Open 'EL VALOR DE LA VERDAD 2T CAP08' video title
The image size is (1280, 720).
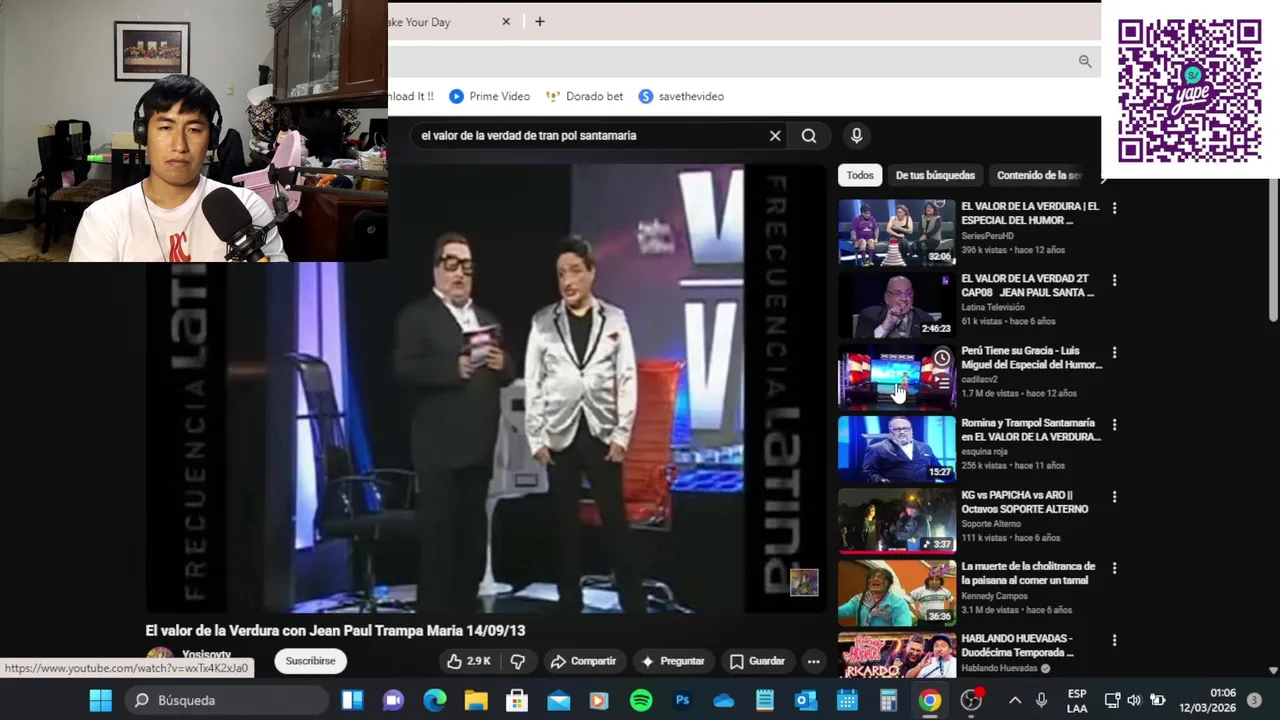[x=1028, y=285]
